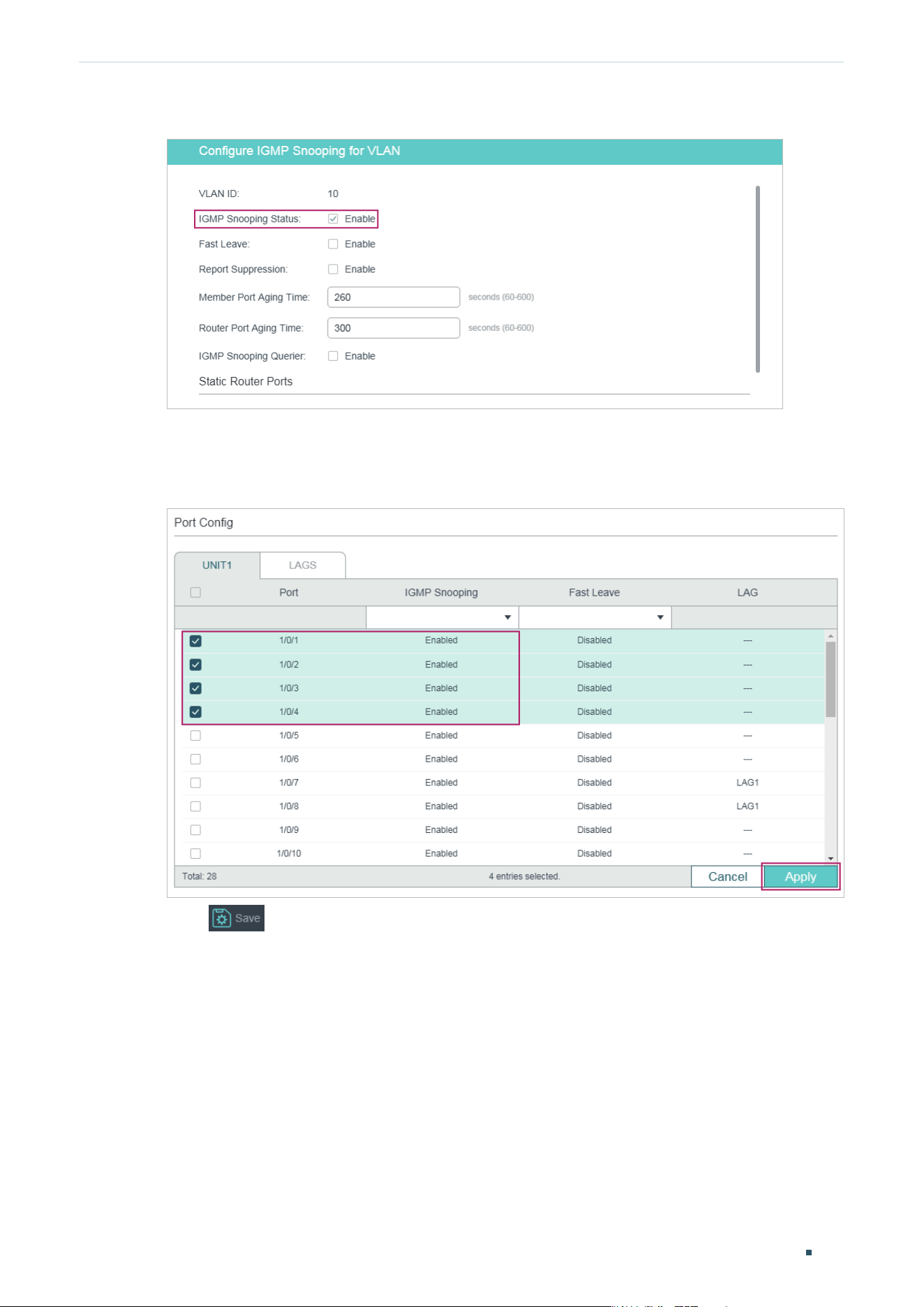Click the Save icon button
The image size is (924, 1307).
coord(237,918)
